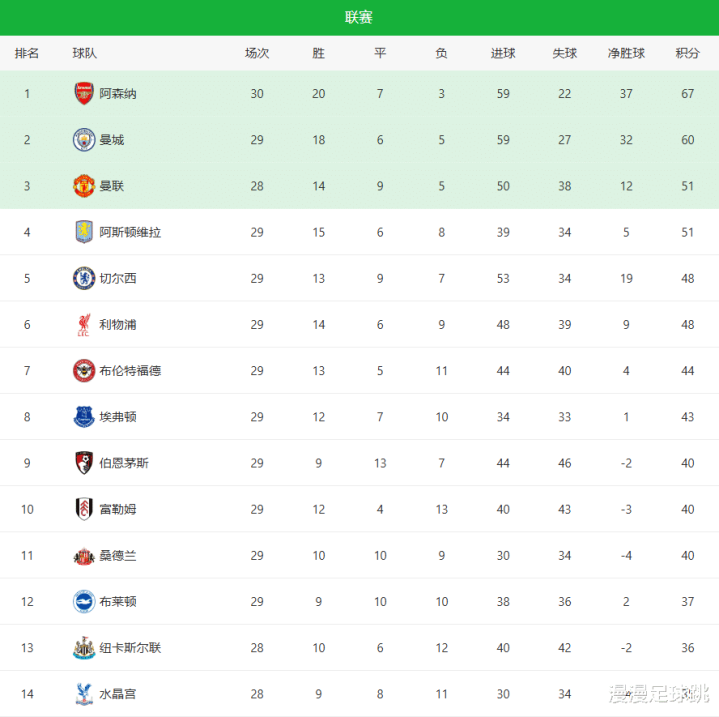The height and width of the screenshot is (717, 719).
Task: Select the 联赛 tab header
Action: coord(359,17)
